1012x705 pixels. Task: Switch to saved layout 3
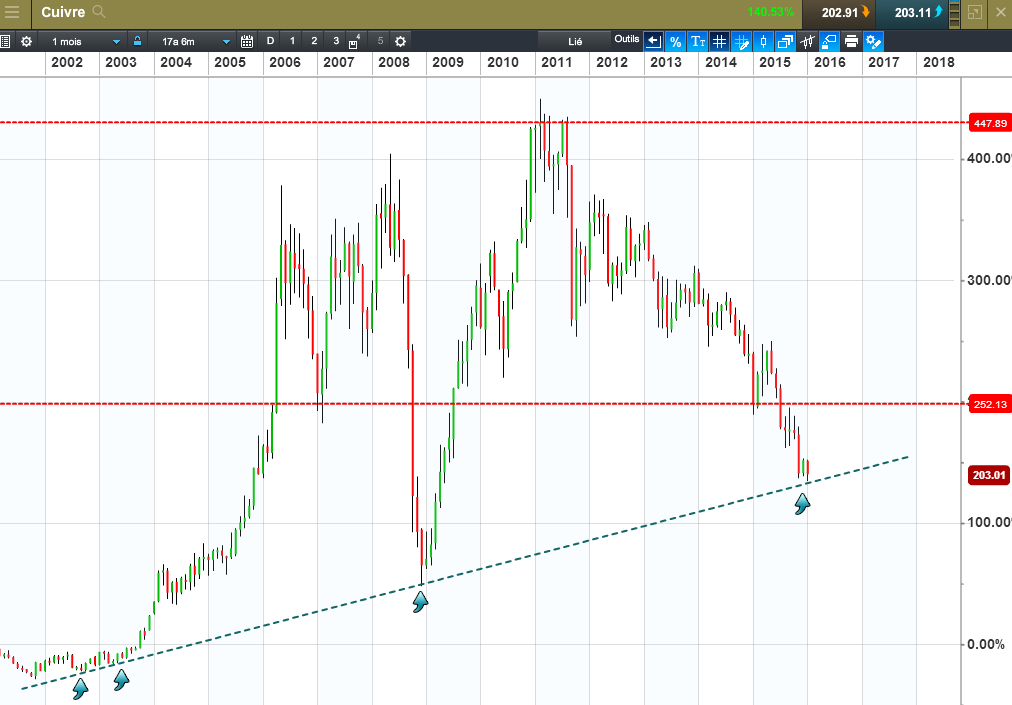point(336,41)
